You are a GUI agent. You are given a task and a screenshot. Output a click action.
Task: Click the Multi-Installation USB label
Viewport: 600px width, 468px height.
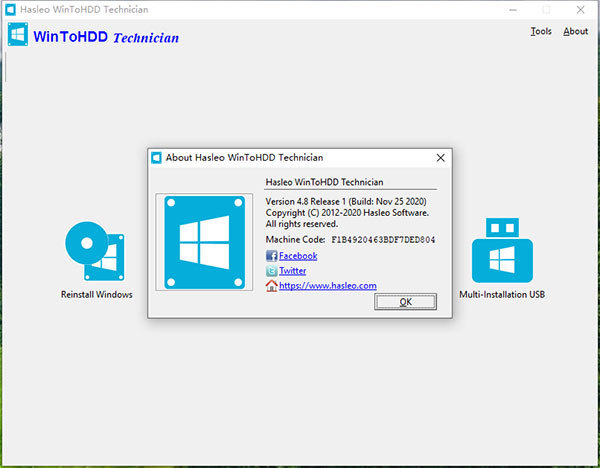[502, 294]
